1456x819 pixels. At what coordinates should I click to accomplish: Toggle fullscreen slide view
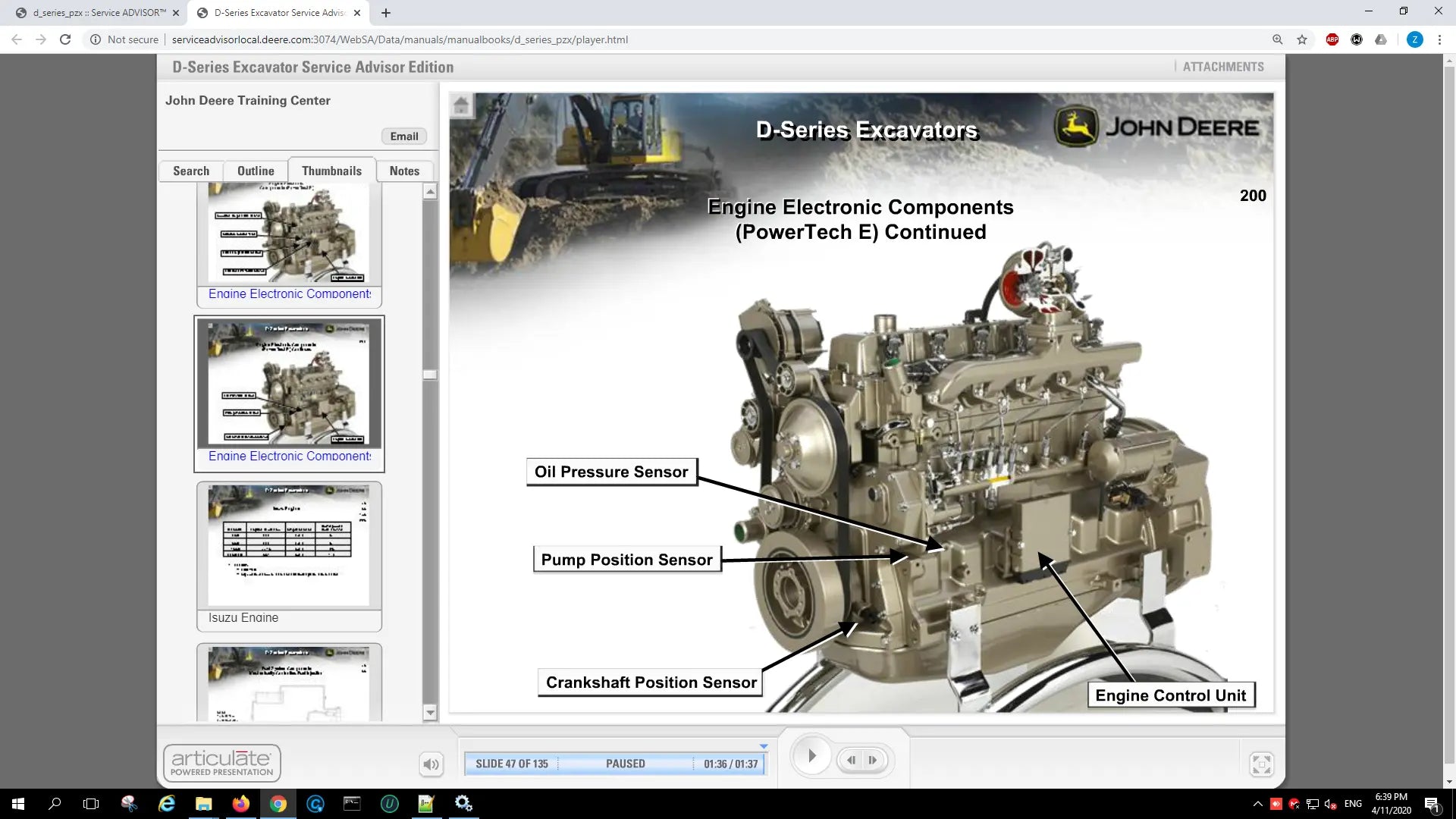click(x=1261, y=764)
